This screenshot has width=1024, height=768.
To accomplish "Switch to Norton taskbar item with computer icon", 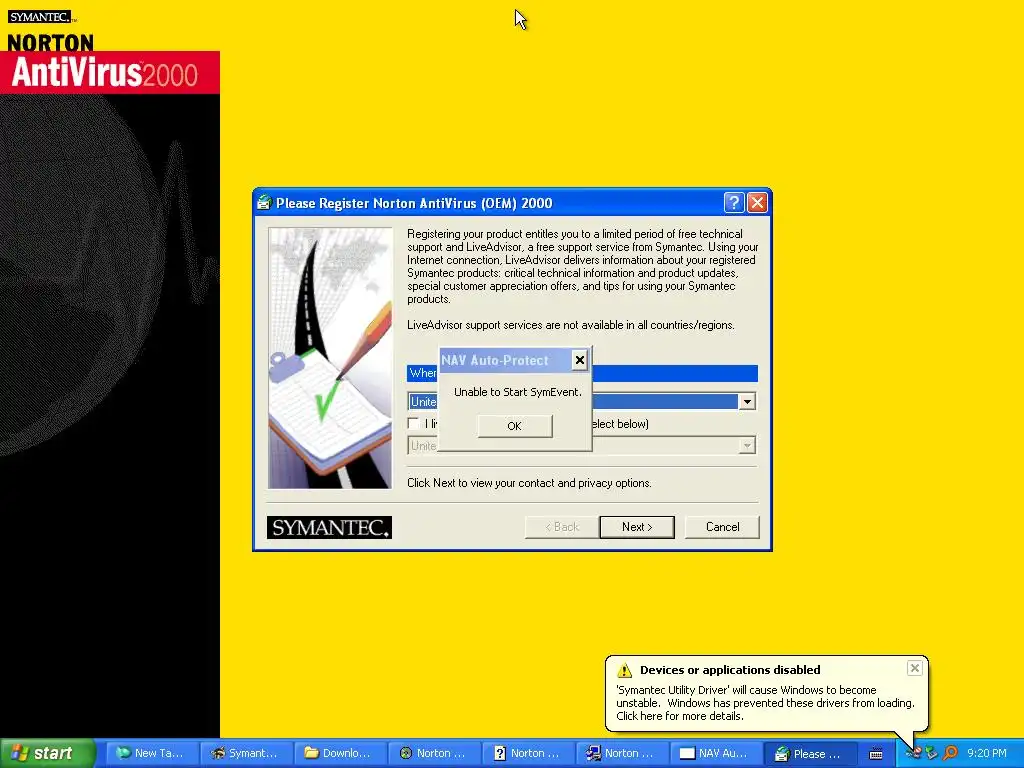I will click(x=622, y=753).
